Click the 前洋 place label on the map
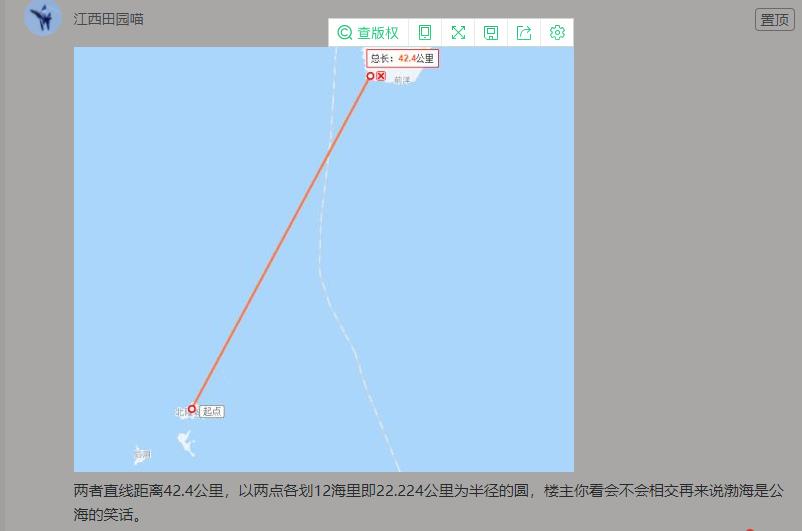 (x=402, y=80)
